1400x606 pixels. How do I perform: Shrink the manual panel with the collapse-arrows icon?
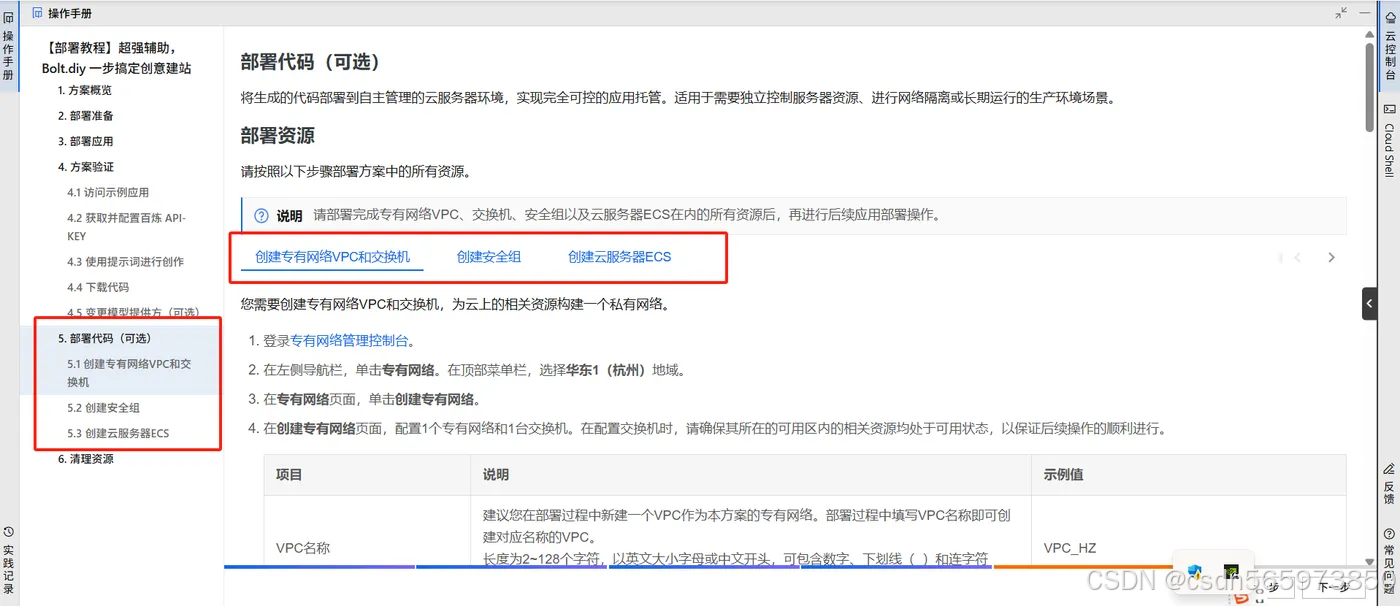[1341, 13]
